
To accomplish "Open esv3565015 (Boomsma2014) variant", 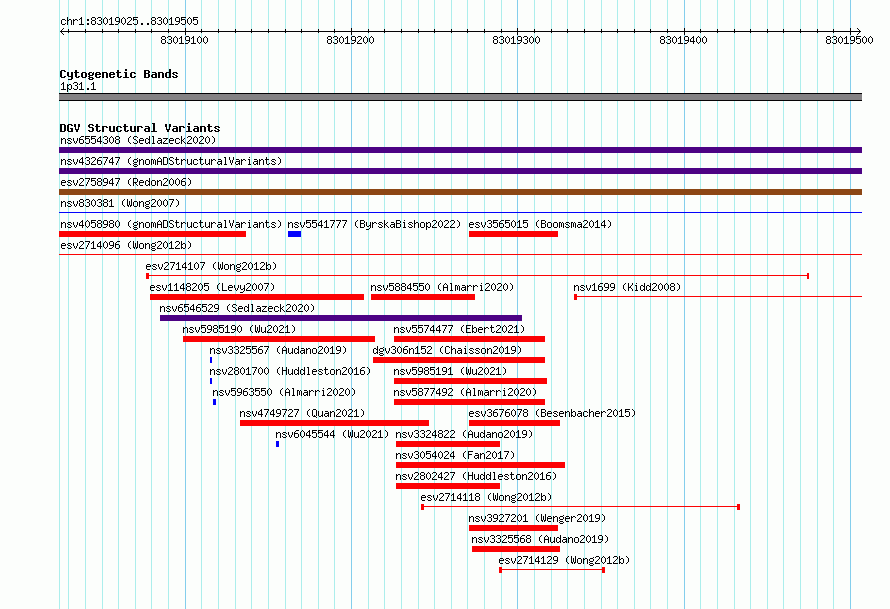I will (x=540, y=224).
